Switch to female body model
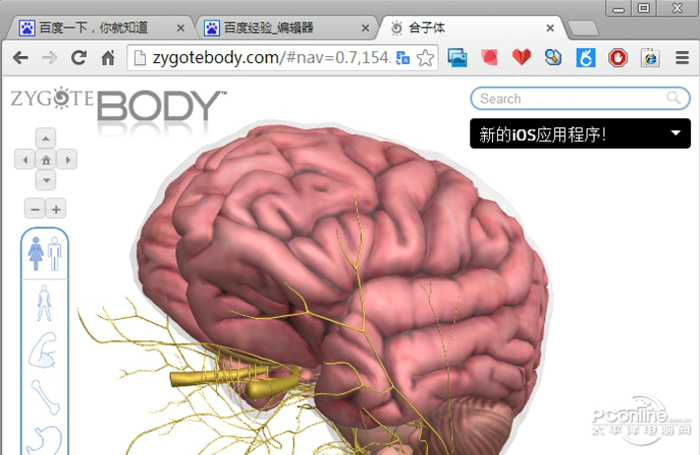This screenshot has width=700, height=455. pos(36,254)
